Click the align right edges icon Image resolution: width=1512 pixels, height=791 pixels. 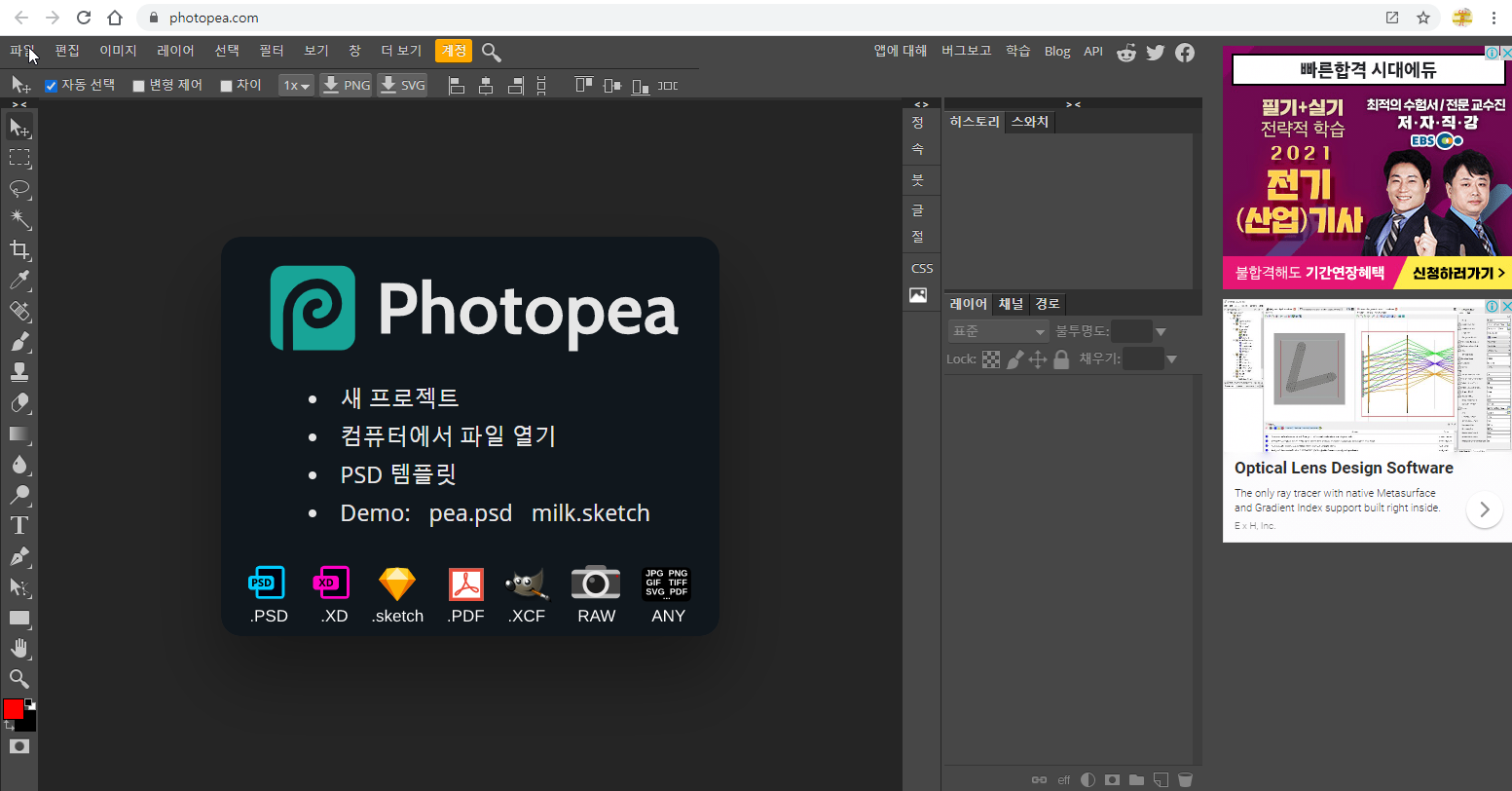point(515,86)
